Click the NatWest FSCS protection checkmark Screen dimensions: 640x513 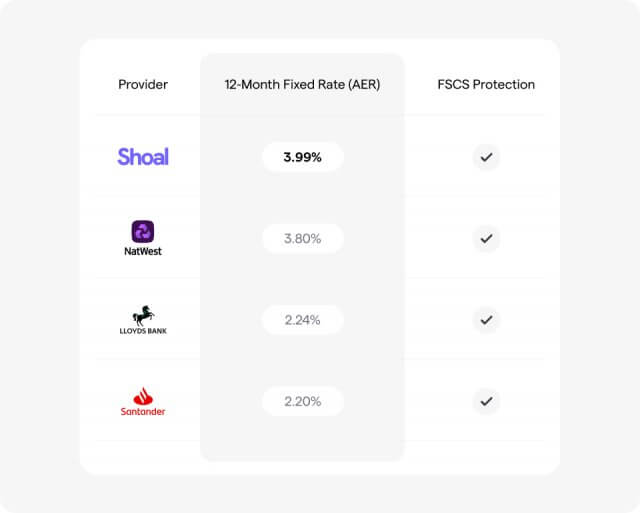point(486,238)
